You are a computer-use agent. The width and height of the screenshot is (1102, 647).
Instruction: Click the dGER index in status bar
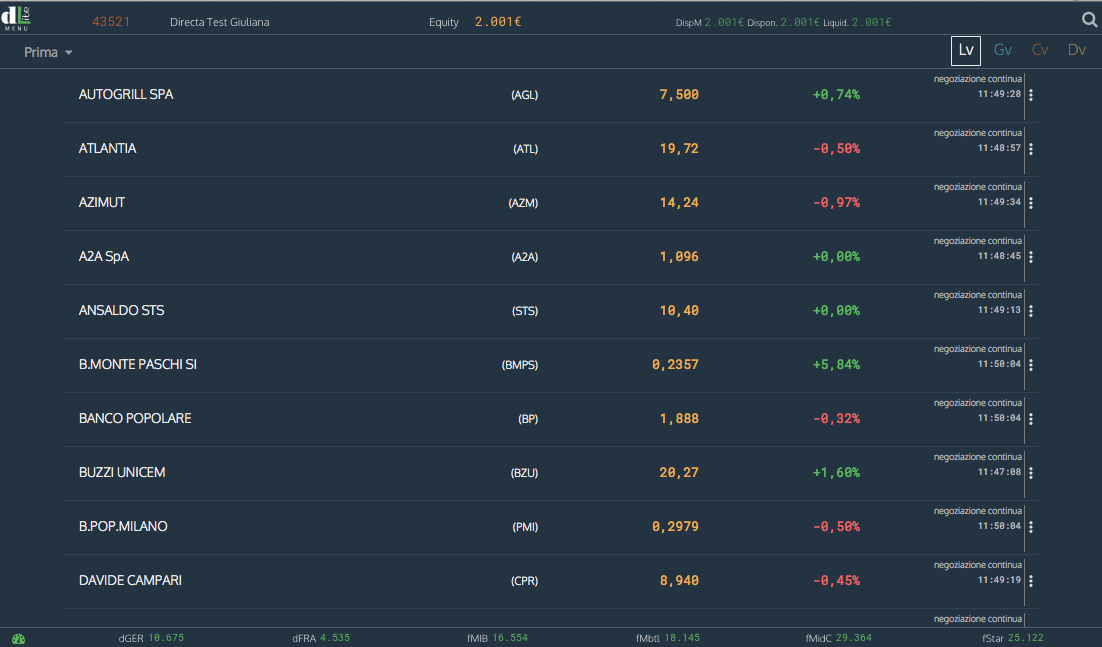[151, 638]
